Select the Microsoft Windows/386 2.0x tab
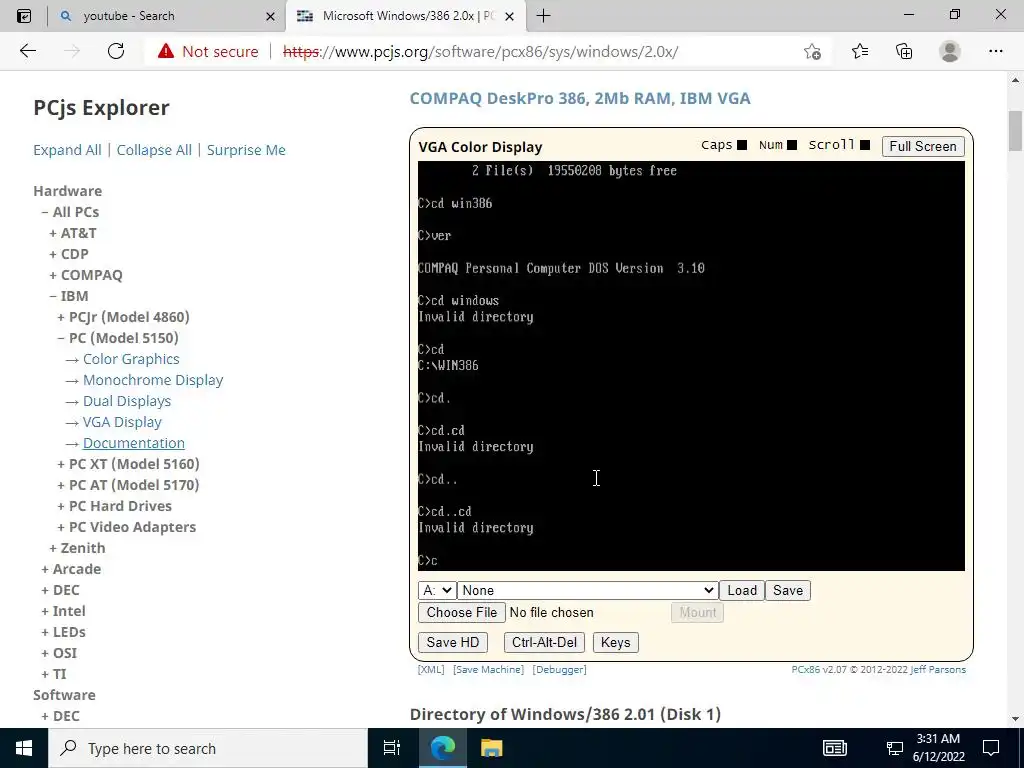This screenshot has width=1024, height=768. [x=405, y=16]
